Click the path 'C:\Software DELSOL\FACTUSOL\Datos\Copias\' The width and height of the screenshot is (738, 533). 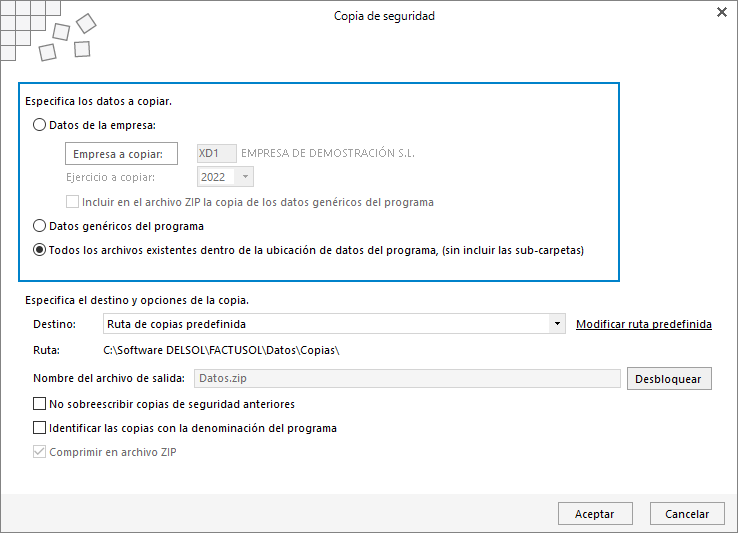pyautogui.click(x=221, y=350)
